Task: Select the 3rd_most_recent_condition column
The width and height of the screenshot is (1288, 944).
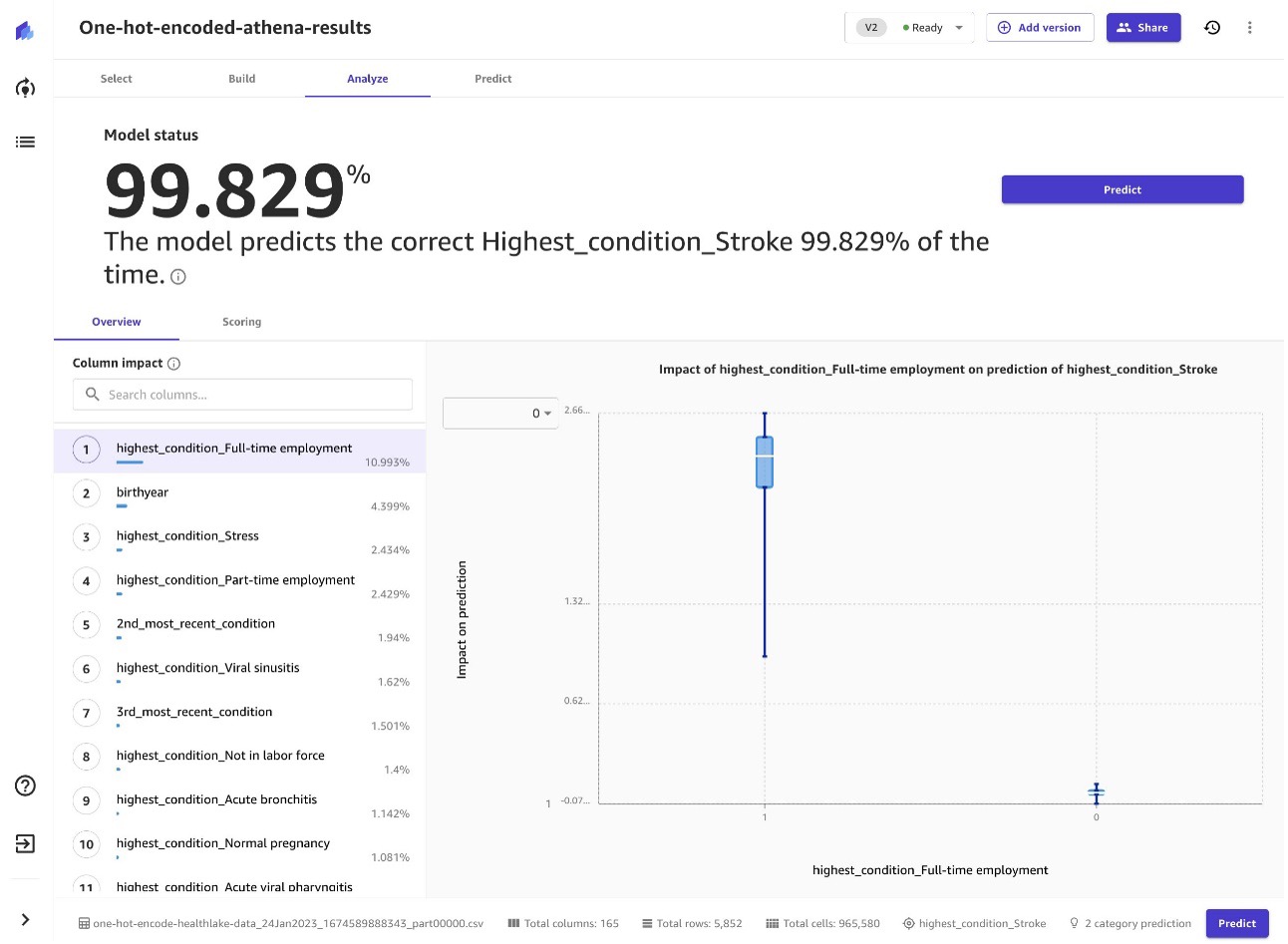Action: (239, 715)
